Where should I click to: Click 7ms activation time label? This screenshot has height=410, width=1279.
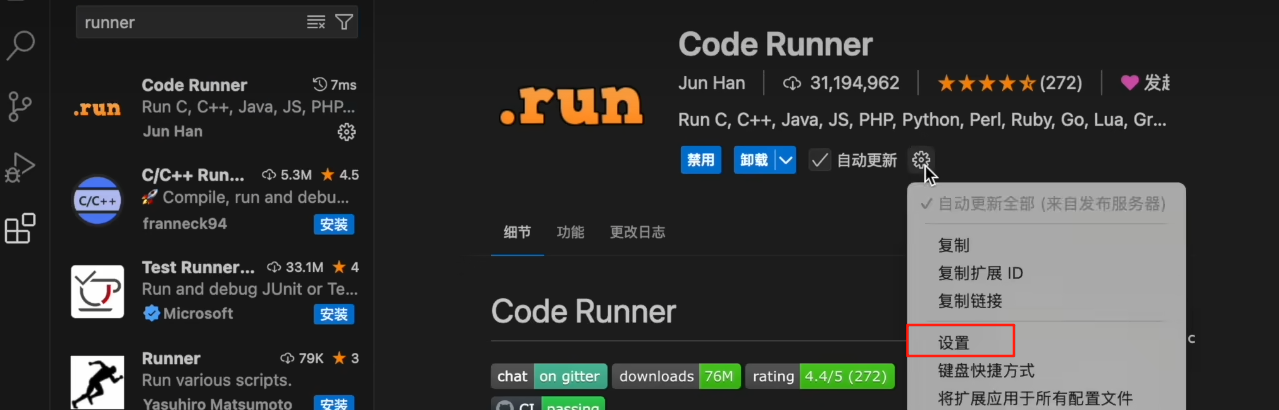click(x=335, y=84)
